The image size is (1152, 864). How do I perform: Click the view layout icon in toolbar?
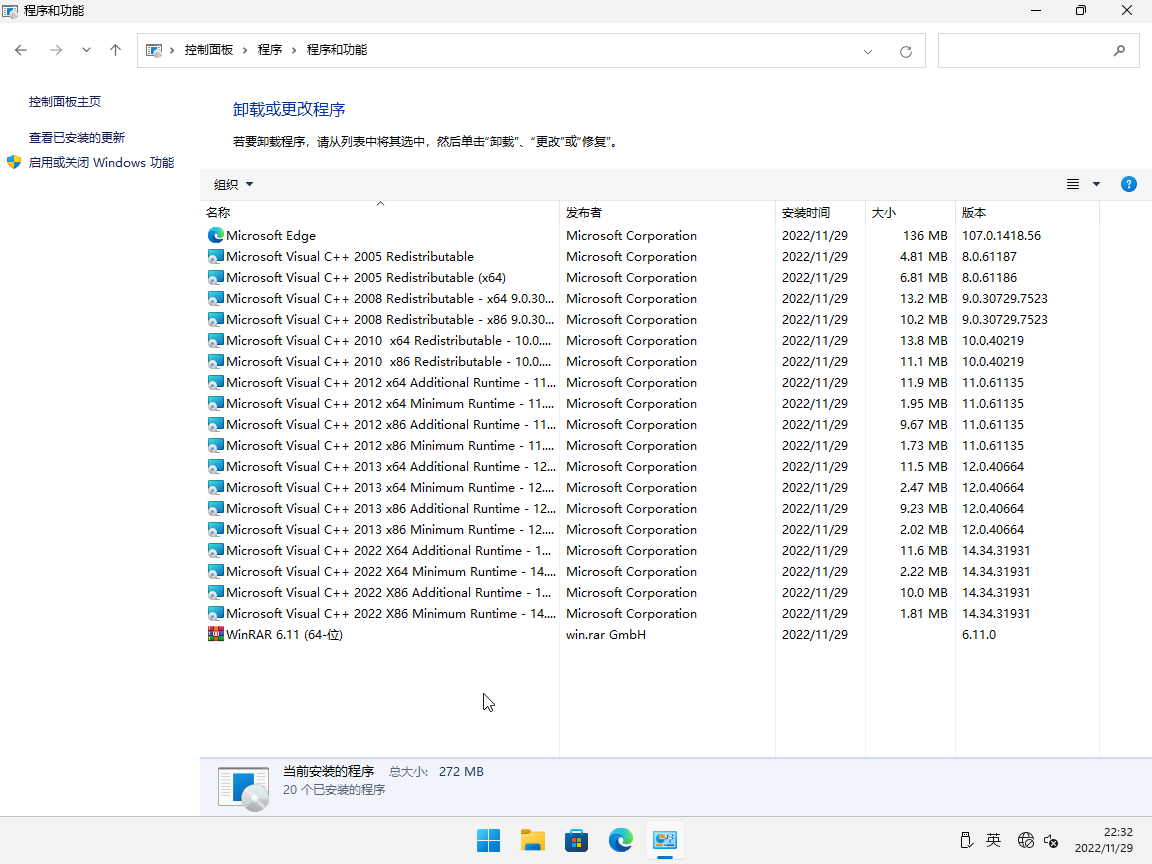click(x=1073, y=184)
